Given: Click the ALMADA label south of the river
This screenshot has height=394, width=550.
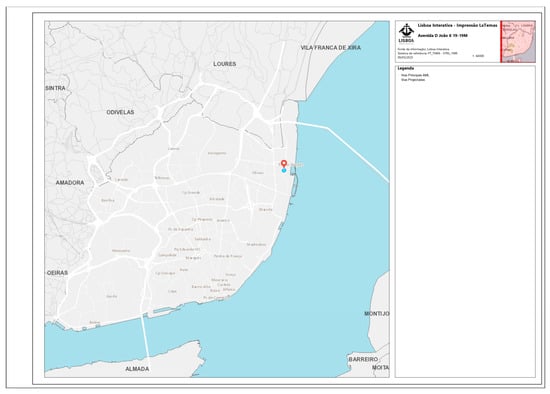Looking at the screenshot, I should pos(137,369).
